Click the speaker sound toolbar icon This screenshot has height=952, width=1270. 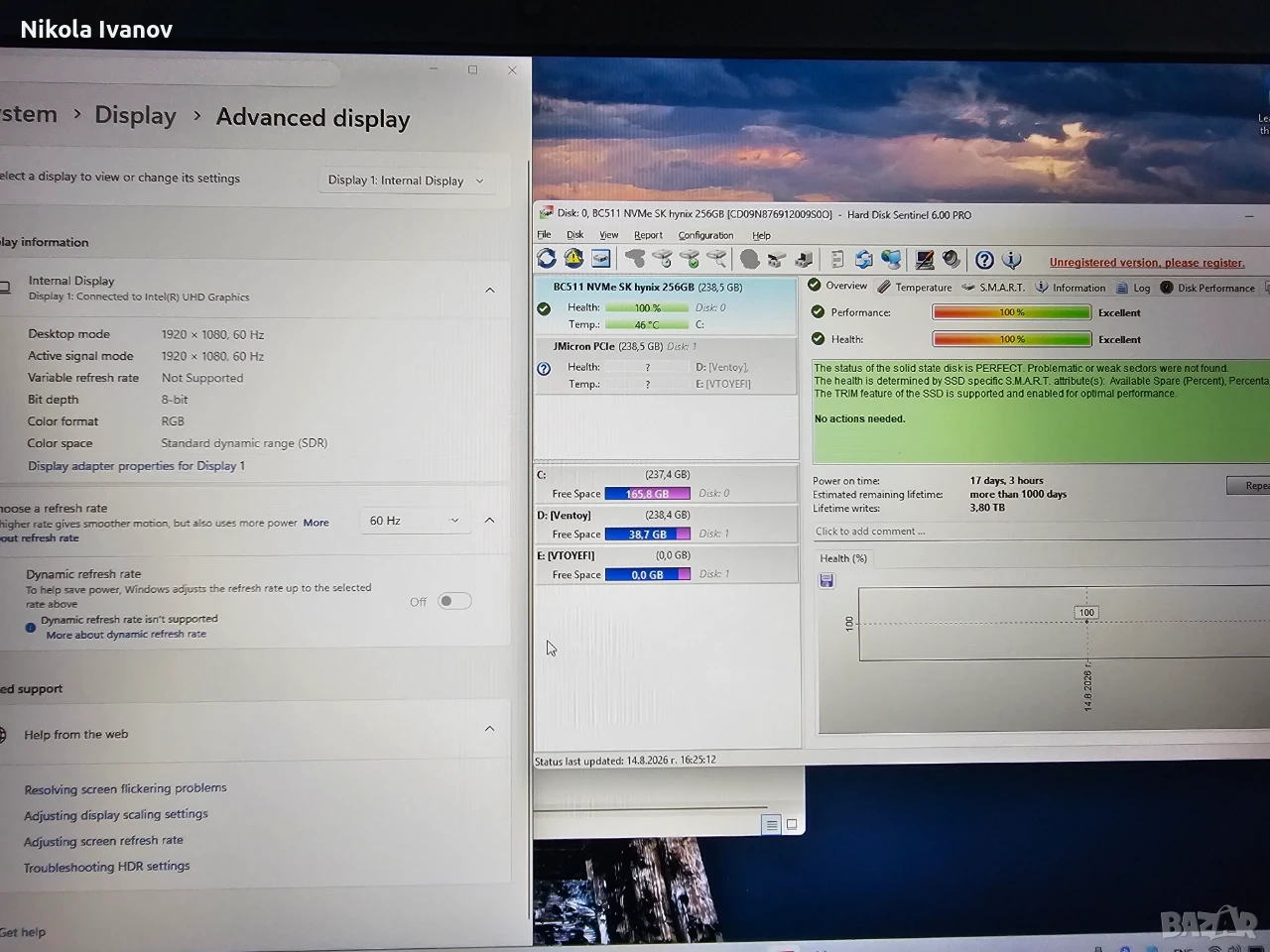point(952,260)
